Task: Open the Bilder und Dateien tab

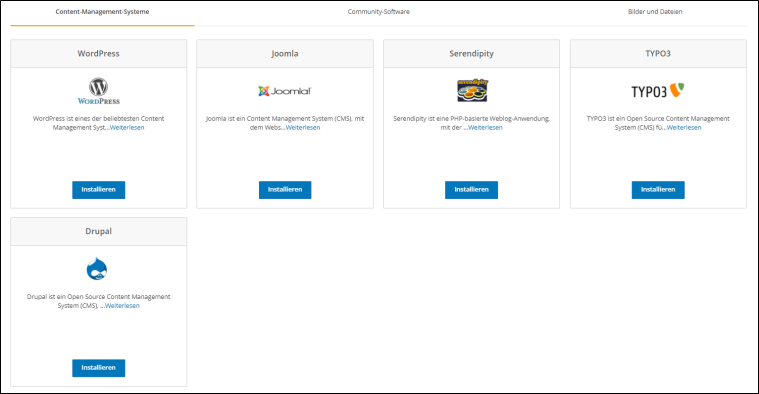Action: pos(655,12)
